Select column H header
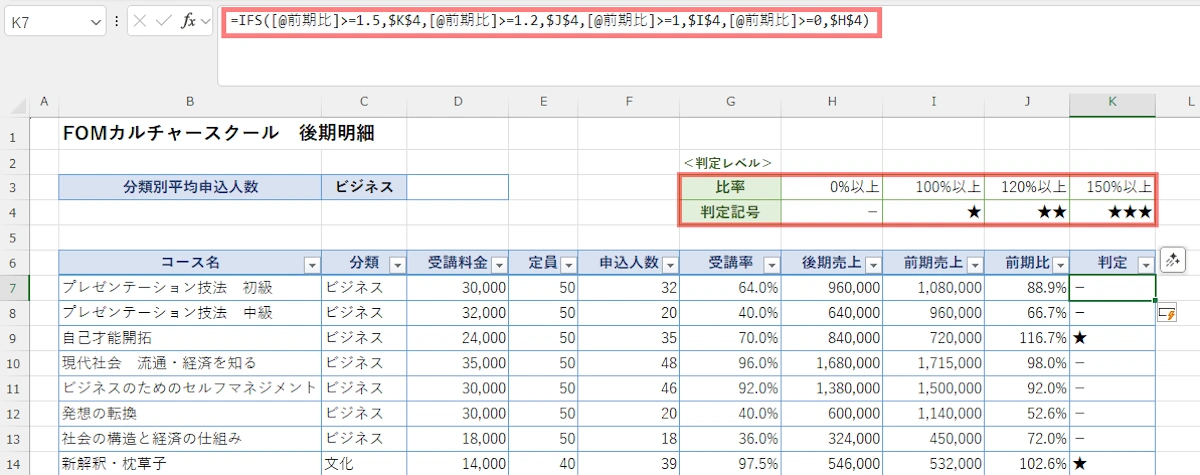The width and height of the screenshot is (1200, 475). [832, 101]
